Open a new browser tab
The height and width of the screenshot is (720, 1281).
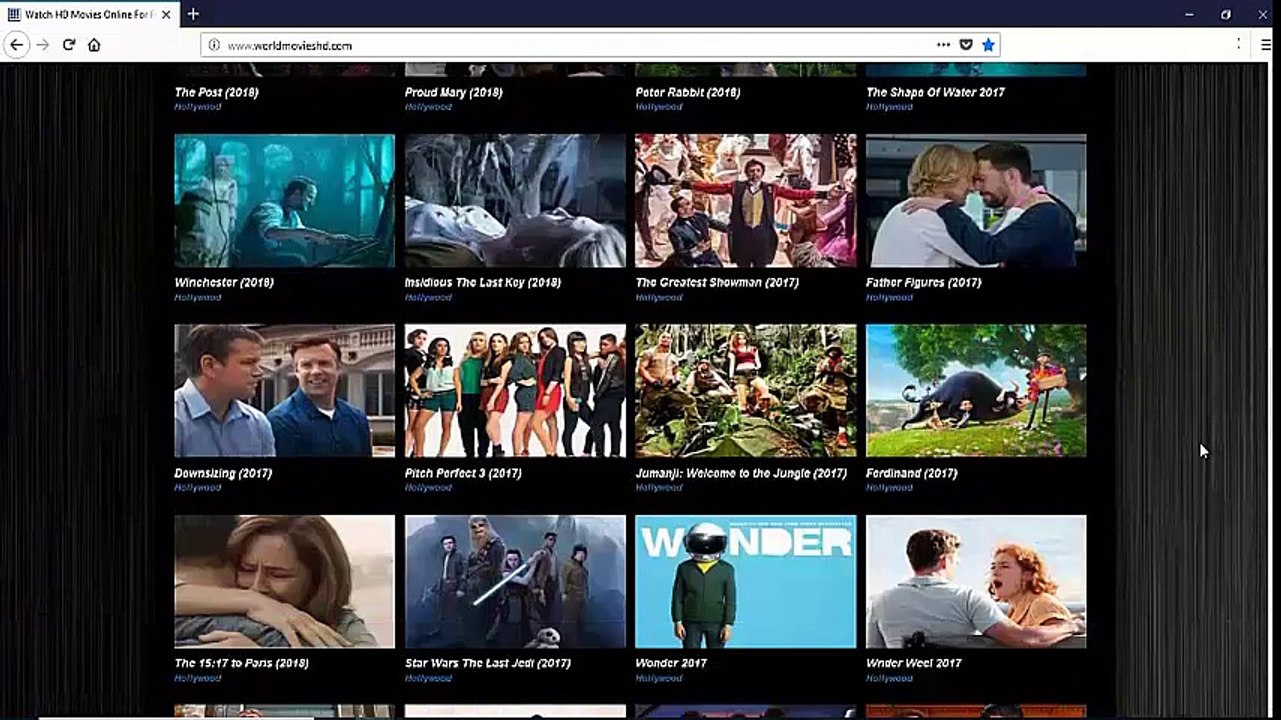[193, 14]
